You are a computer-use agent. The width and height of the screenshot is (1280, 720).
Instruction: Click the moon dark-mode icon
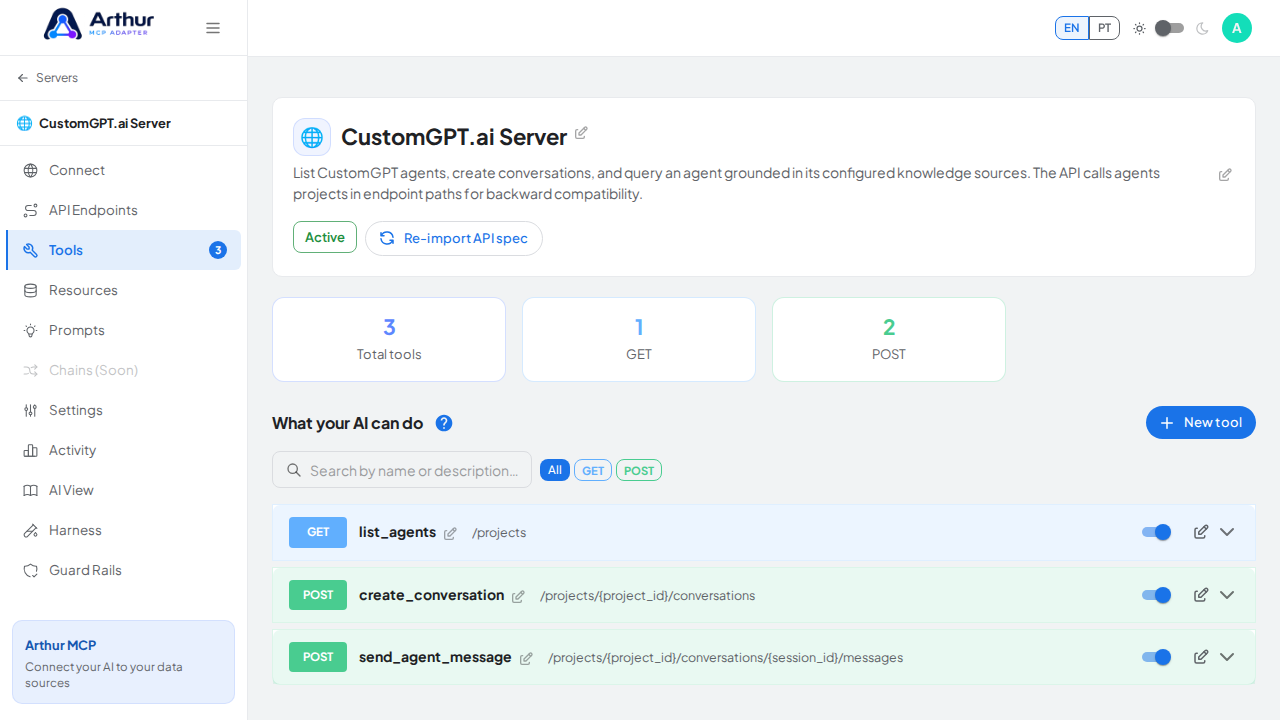[x=1202, y=28]
